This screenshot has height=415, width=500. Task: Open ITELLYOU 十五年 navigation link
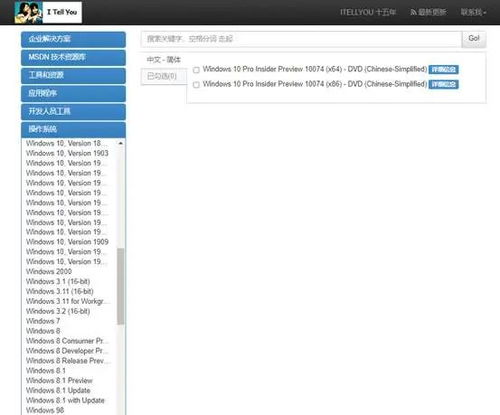[x=368, y=12]
